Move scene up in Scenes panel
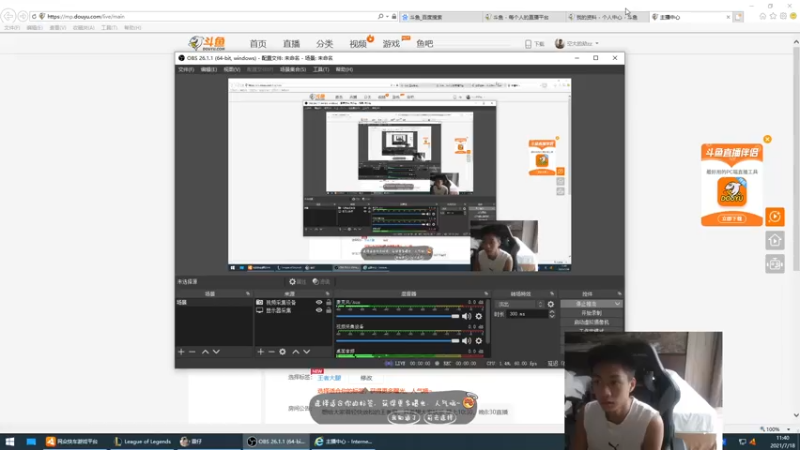Viewport: 800px width, 450px height. (x=205, y=352)
